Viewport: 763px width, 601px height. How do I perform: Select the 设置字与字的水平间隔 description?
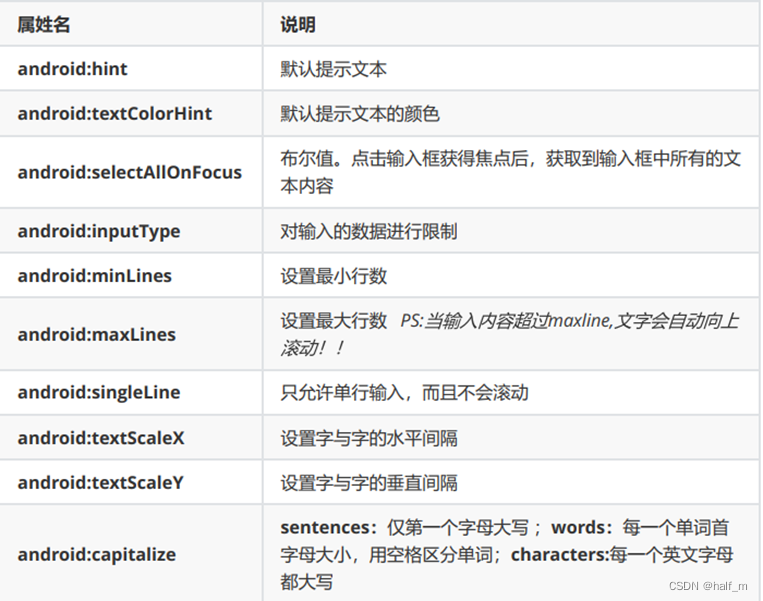[x=369, y=438]
